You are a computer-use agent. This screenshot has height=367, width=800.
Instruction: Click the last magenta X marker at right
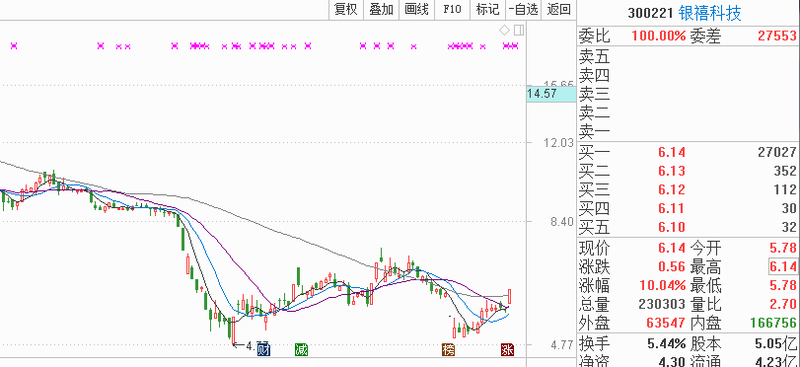515,46
